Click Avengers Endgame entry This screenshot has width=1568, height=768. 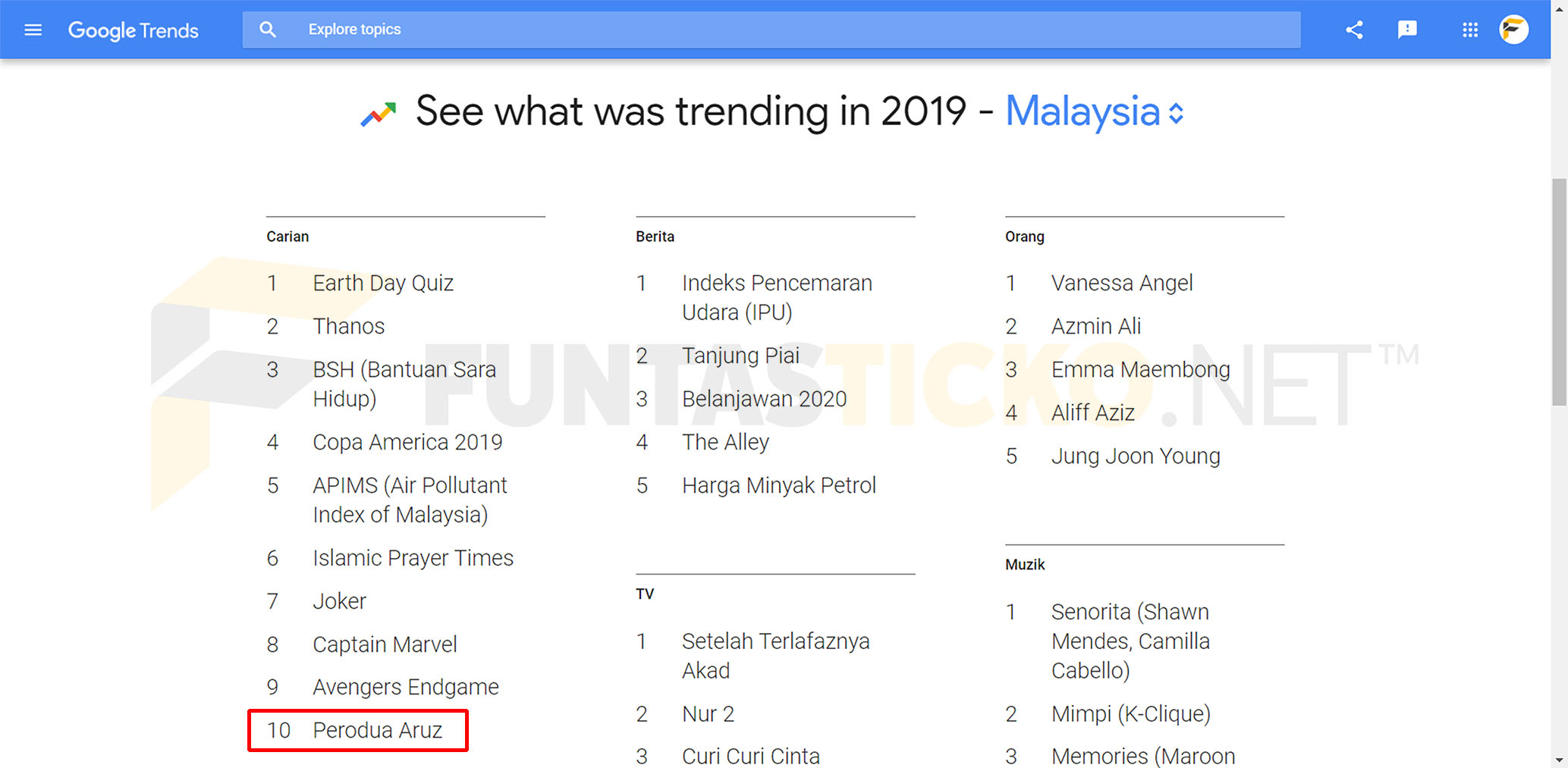click(406, 687)
